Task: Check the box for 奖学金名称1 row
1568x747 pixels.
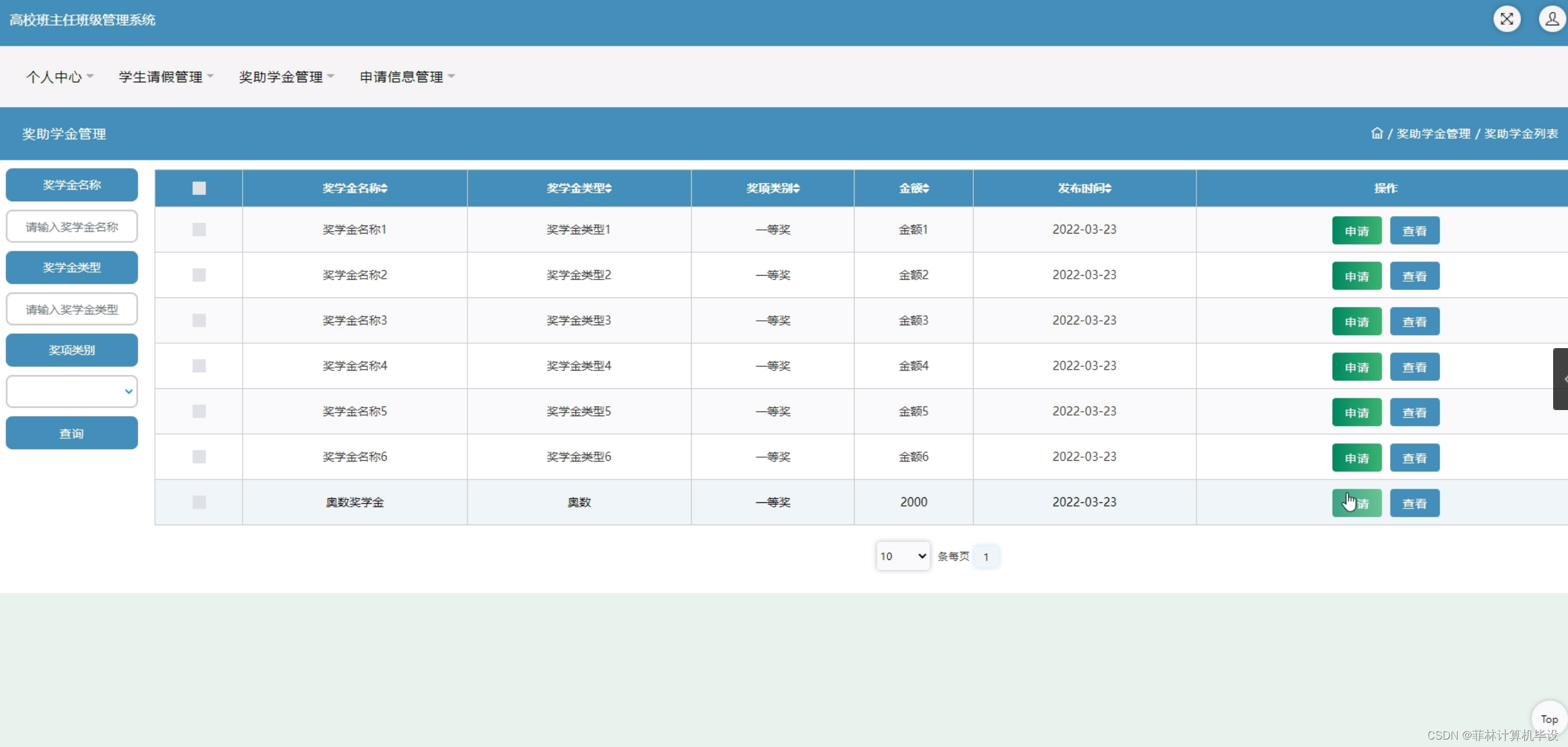Action: pos(199,230)
